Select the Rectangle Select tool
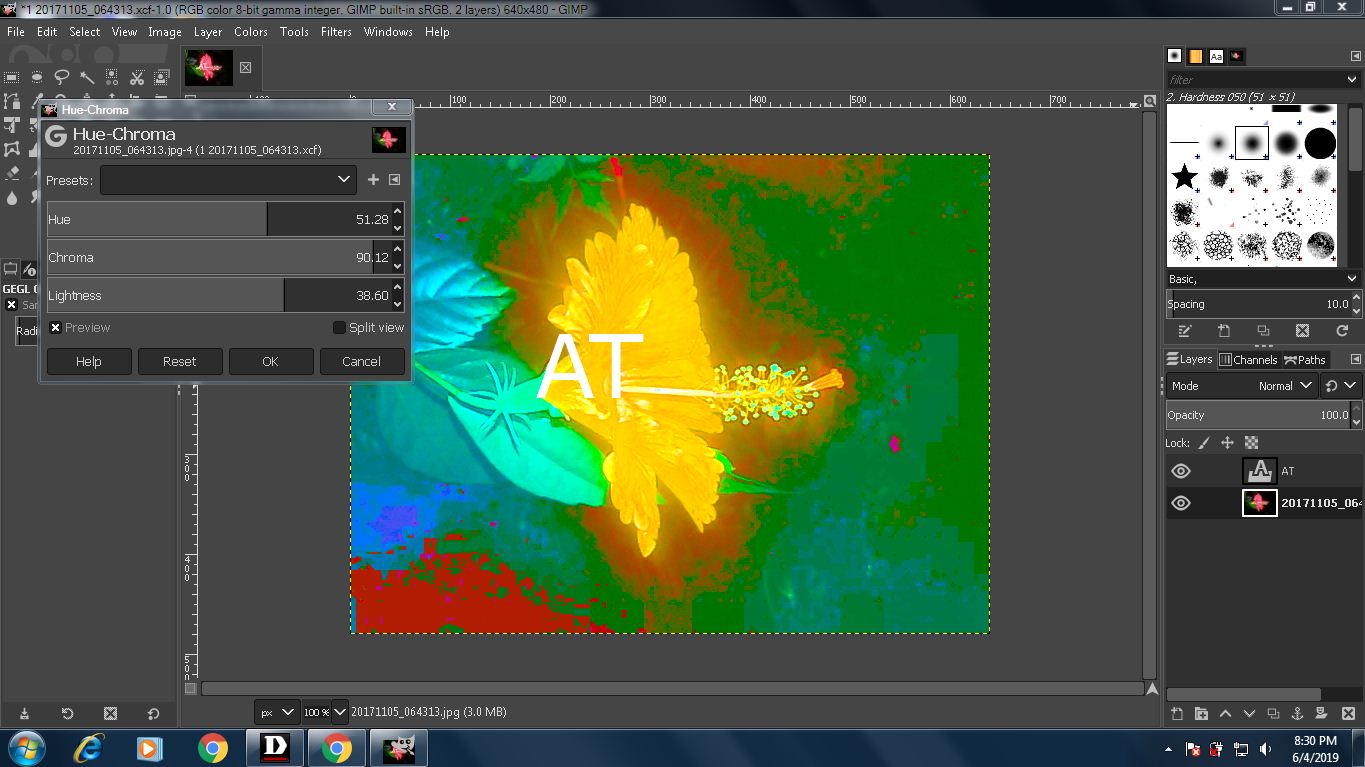 pyautogui.click(x=12, y=77)
